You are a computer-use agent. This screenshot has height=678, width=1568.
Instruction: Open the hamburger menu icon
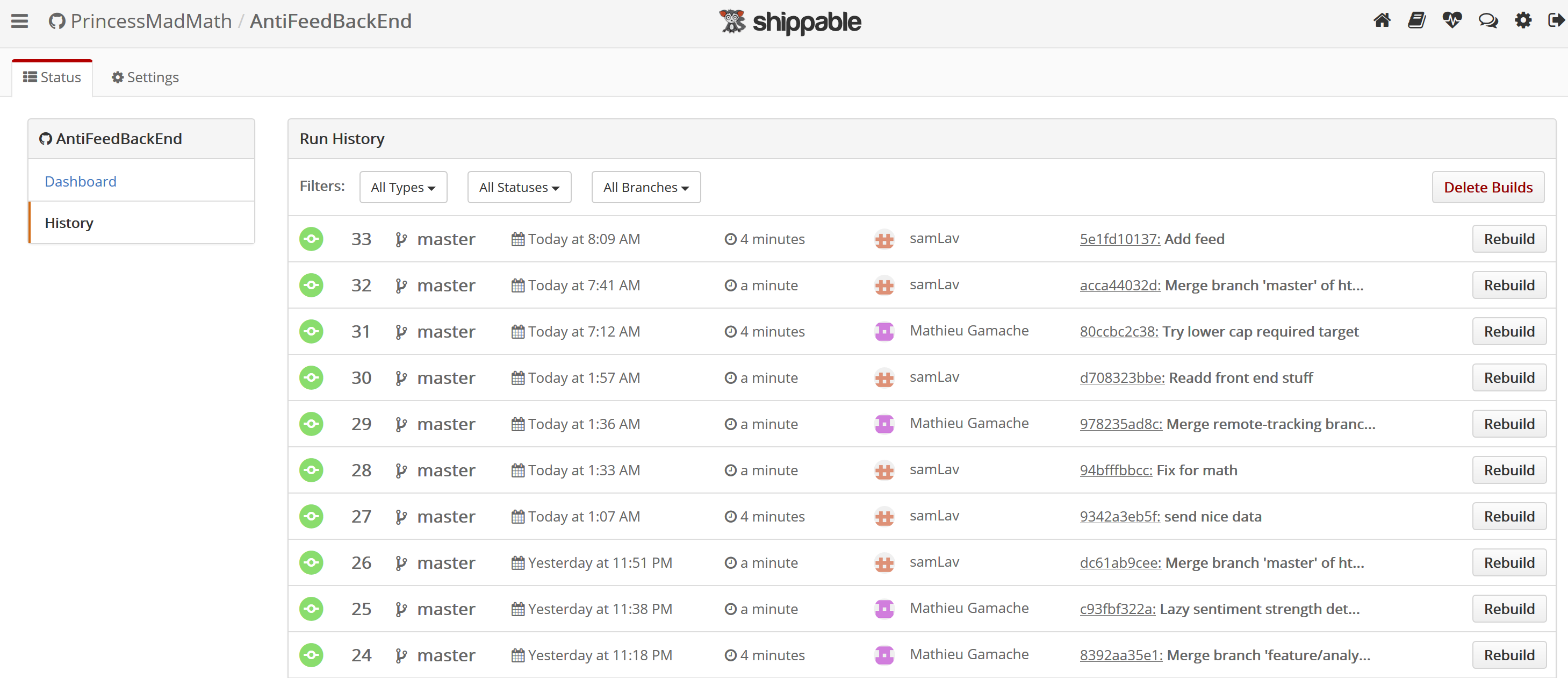tap(19, 22)
